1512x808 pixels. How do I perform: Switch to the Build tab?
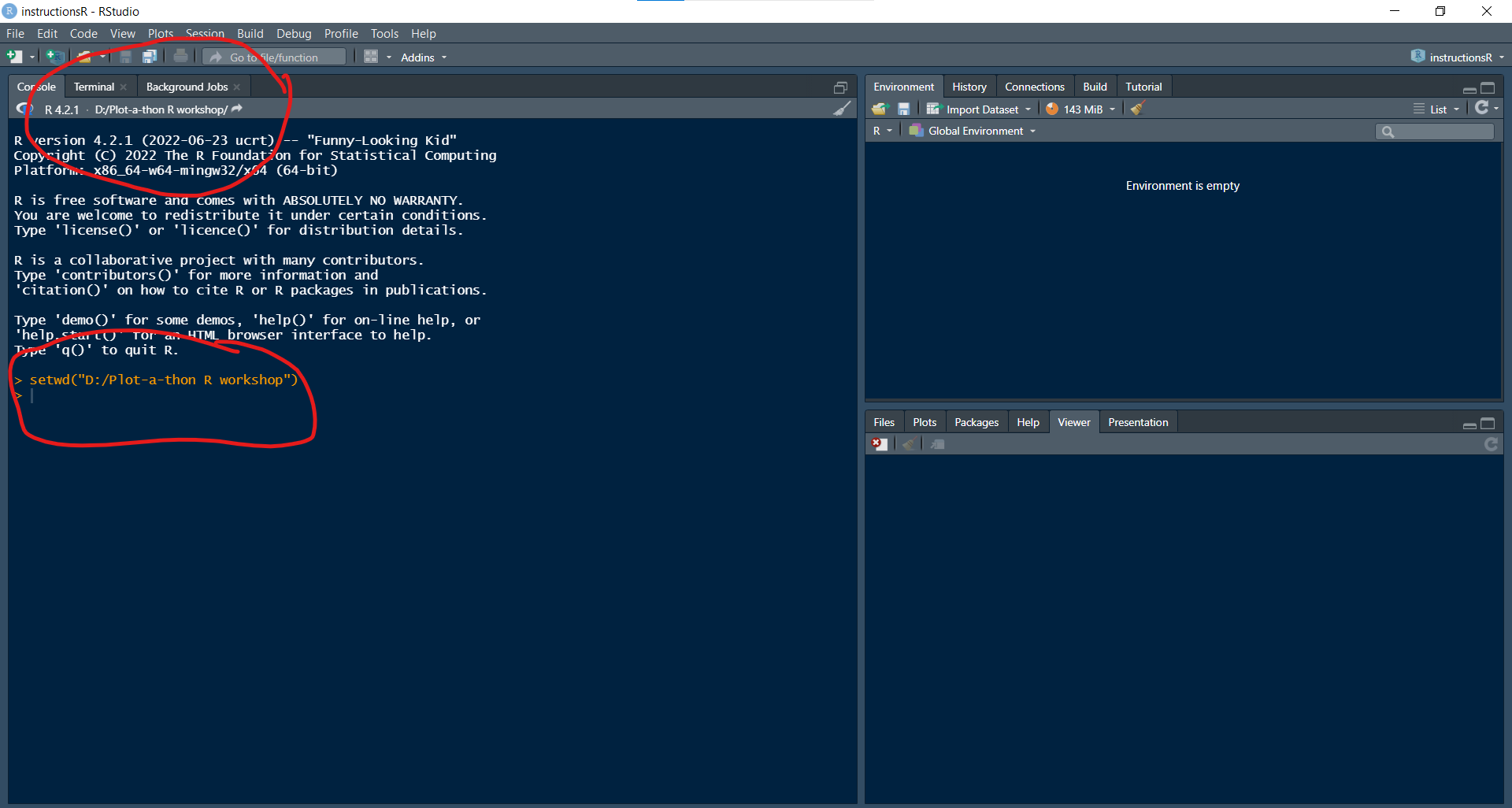[1095, 87]
